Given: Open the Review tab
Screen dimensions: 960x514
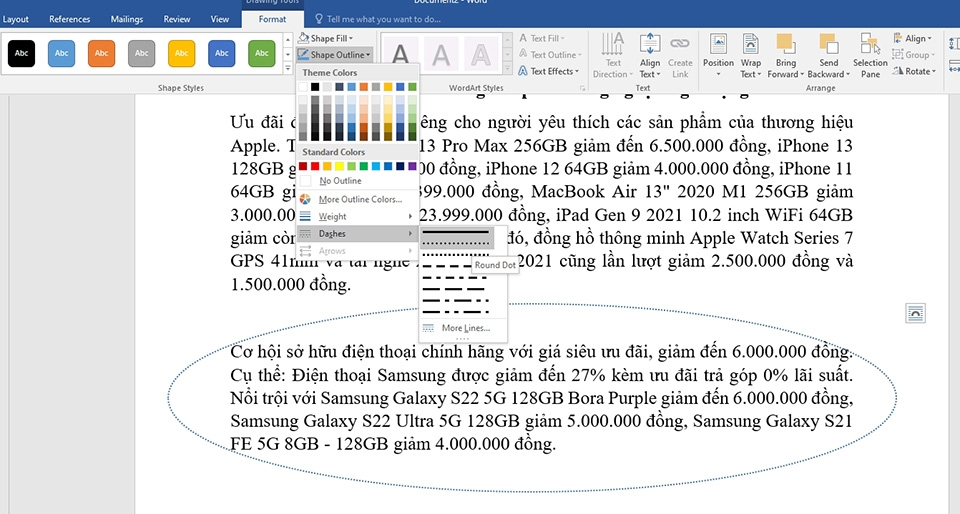Looking at the screenshot, I should [177, 19].
